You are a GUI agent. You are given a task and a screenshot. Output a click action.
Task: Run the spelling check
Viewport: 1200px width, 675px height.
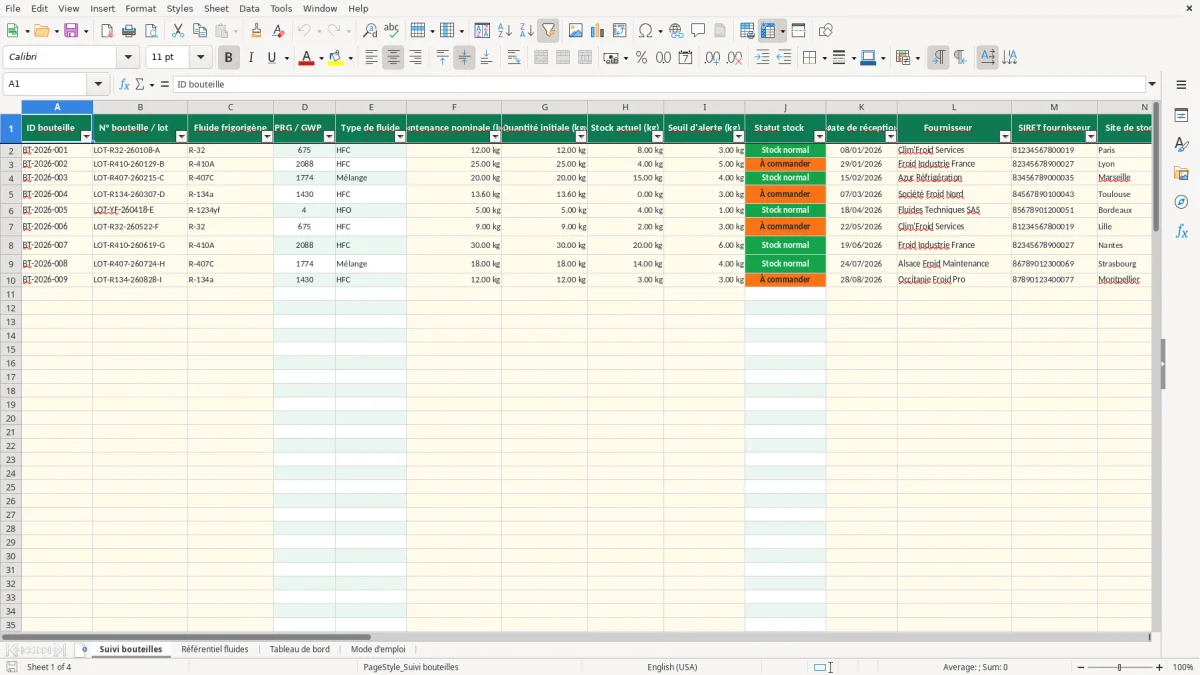click(392, 31)
